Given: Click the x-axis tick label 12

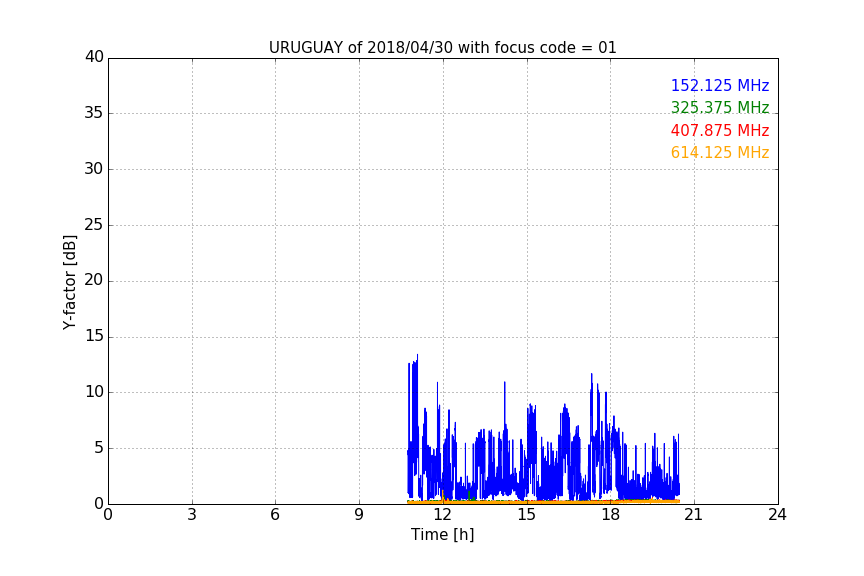Looking at the screenshot, I should click(442, 515).
